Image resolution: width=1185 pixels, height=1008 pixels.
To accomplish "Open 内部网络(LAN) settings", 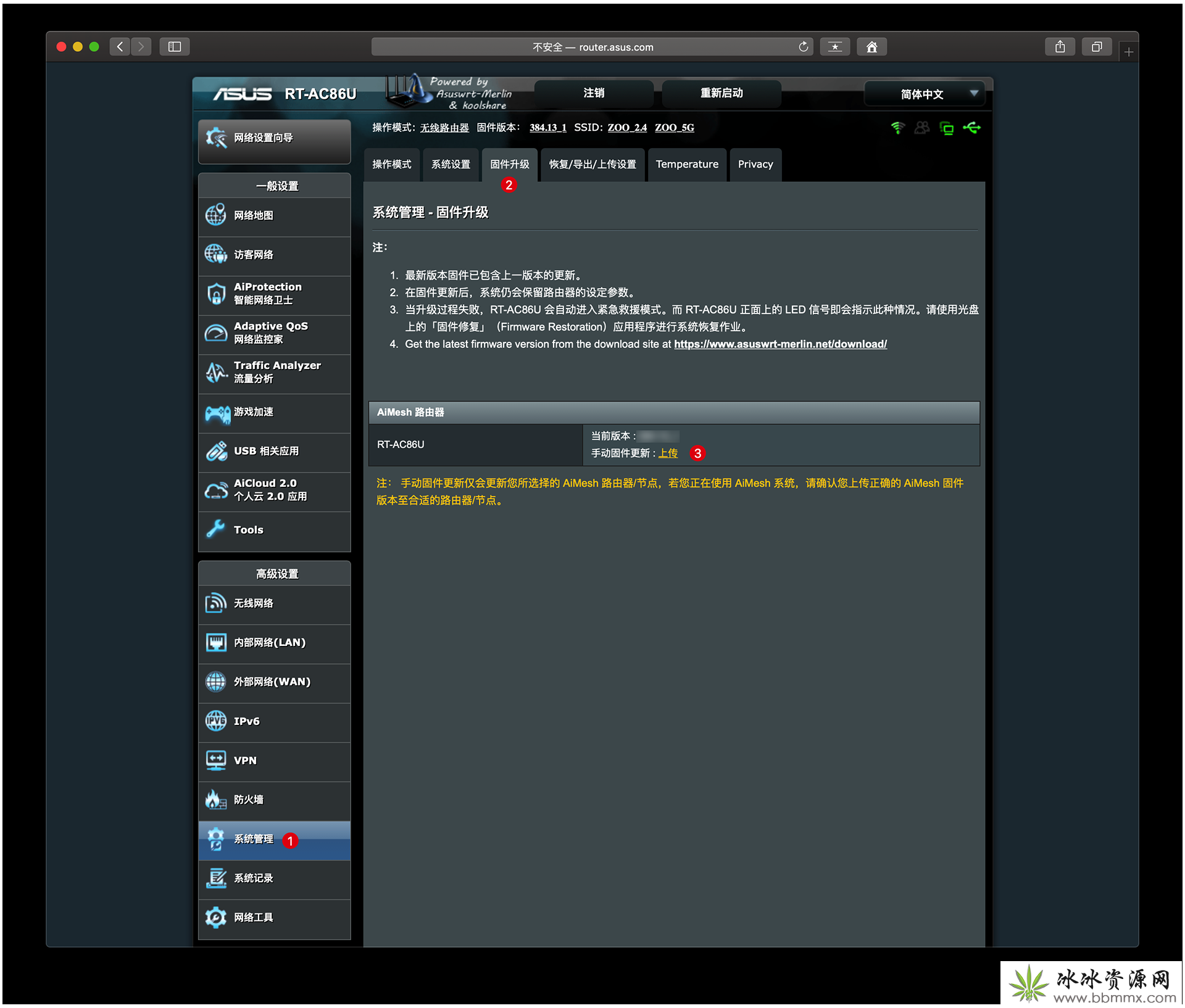I will (274, 643).
